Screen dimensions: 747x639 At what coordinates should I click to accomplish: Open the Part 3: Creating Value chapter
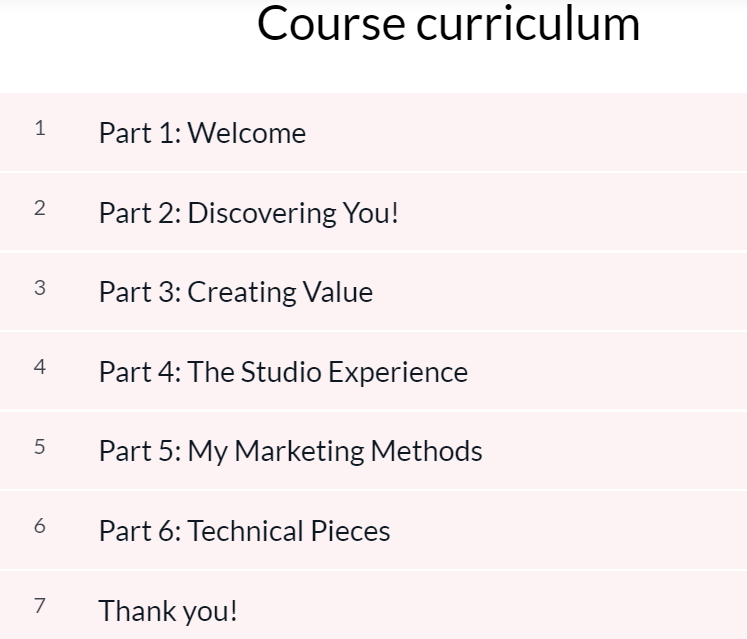tap(235, 292)
